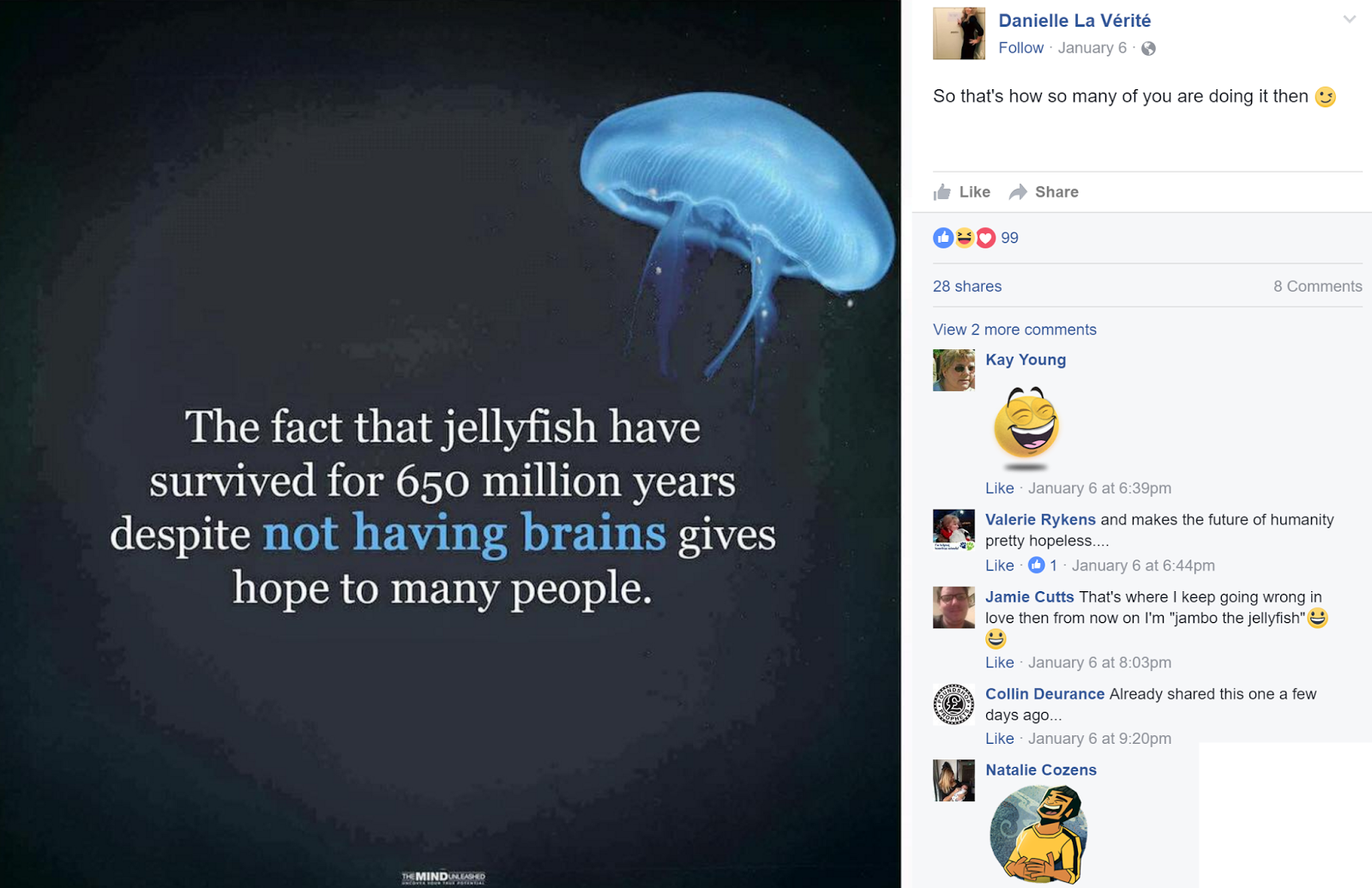Expand View 2 more comments
Screen dimensions: 1372x888
[1014, 329]
